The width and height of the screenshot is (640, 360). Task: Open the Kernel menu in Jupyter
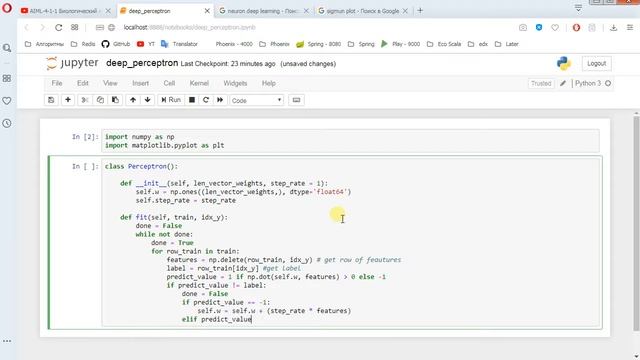[199, 83]
